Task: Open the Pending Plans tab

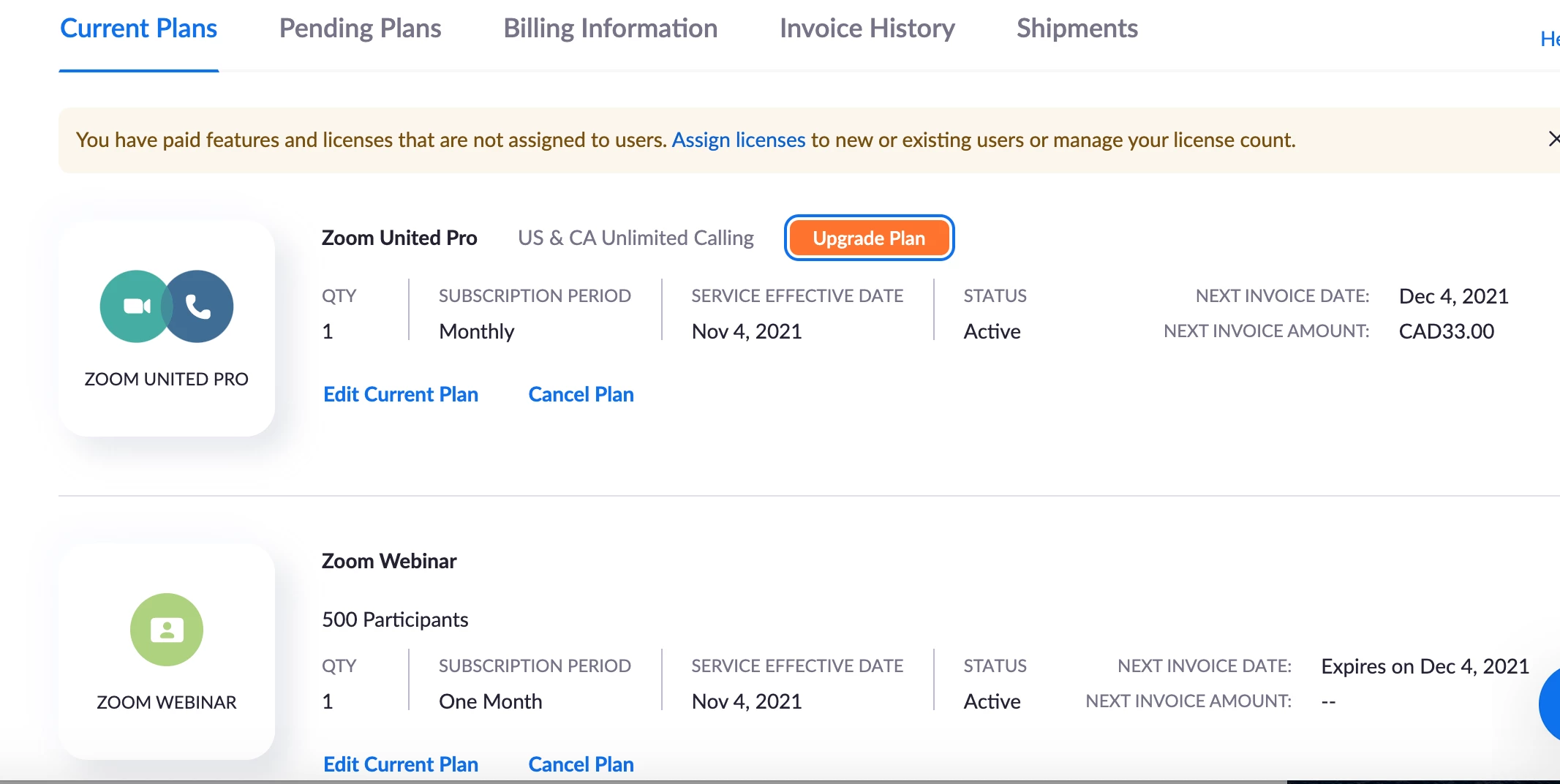Action: tap(360, 29)
